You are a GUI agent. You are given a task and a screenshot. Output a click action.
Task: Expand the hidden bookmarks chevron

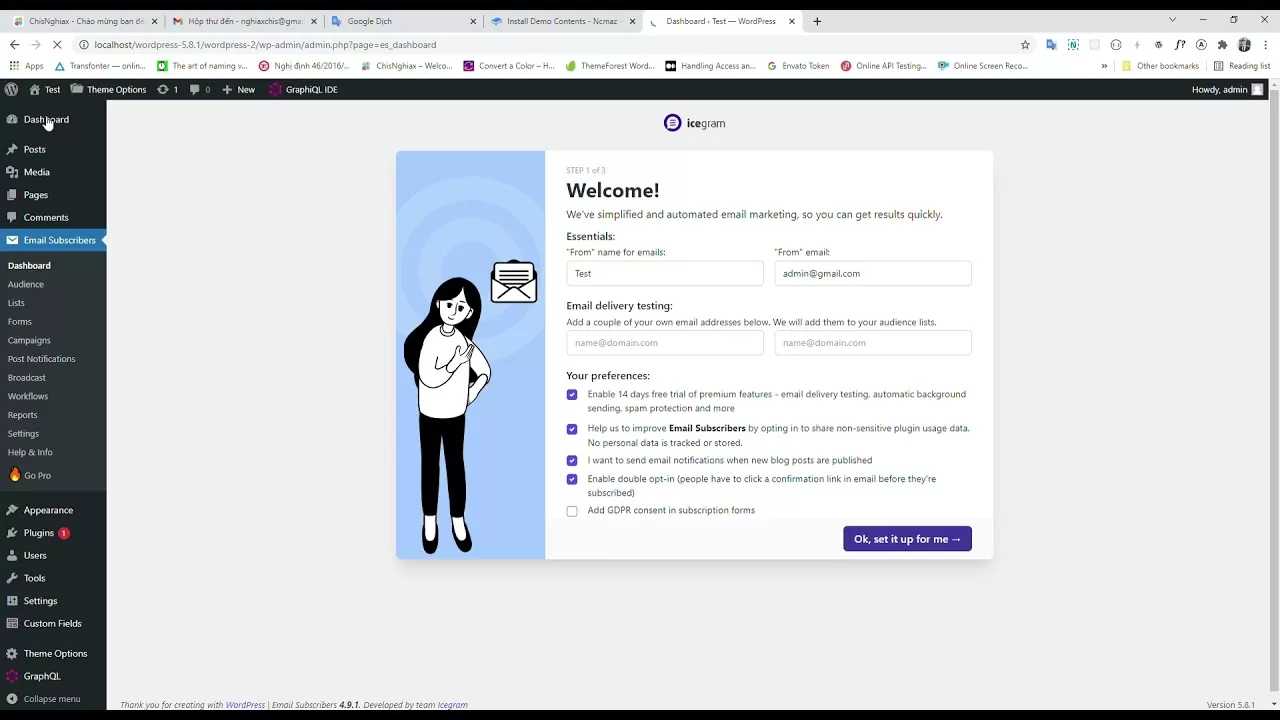pyautogui.click(x=1104, y=66)
